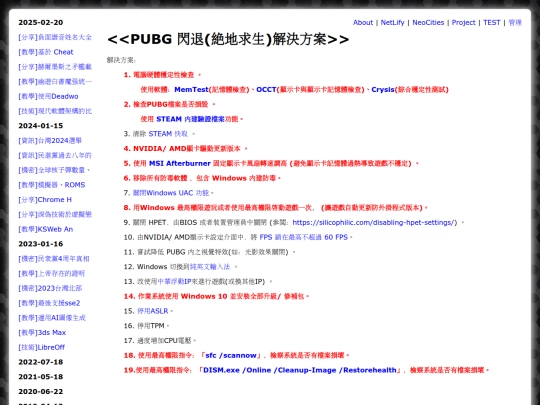This screenshot has height=405, width=540.
Task: Open the [教學]上帝存在的證明 article
Action: (x=51, y=273)
